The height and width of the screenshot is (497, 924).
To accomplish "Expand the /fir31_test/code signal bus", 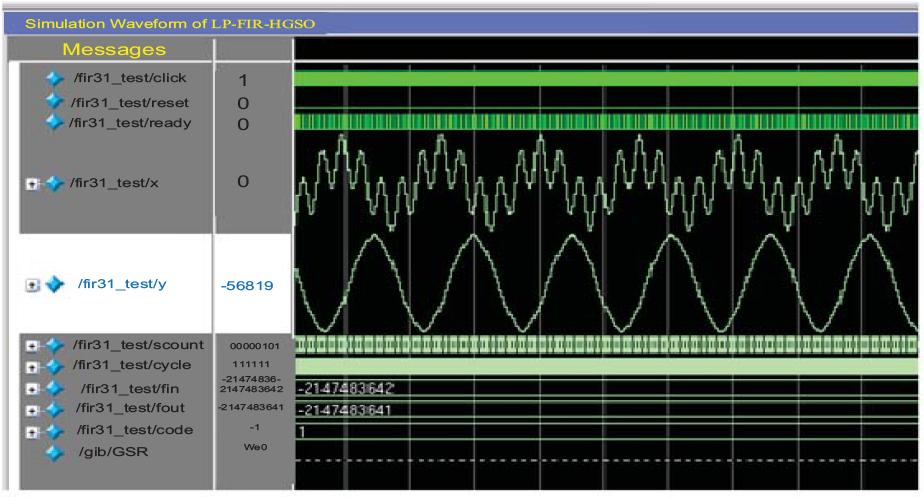I will [x=31, y=431].
